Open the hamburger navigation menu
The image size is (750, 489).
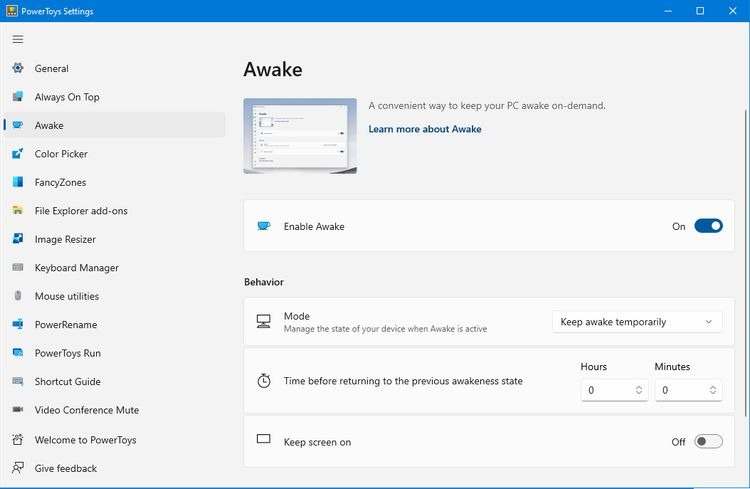[x=18, y=39]
